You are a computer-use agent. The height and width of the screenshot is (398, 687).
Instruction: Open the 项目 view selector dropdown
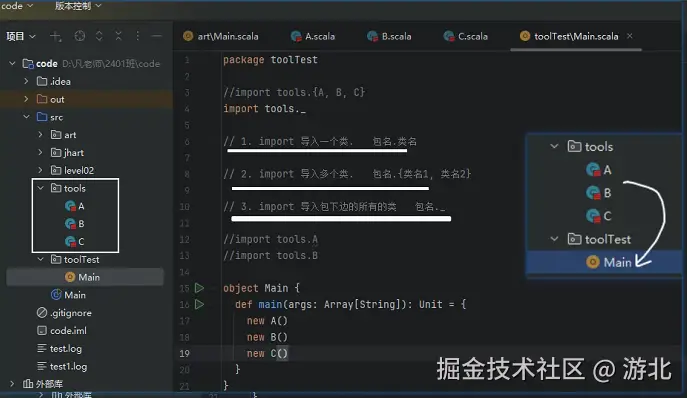pyautogui.click(x=21, y=36)
